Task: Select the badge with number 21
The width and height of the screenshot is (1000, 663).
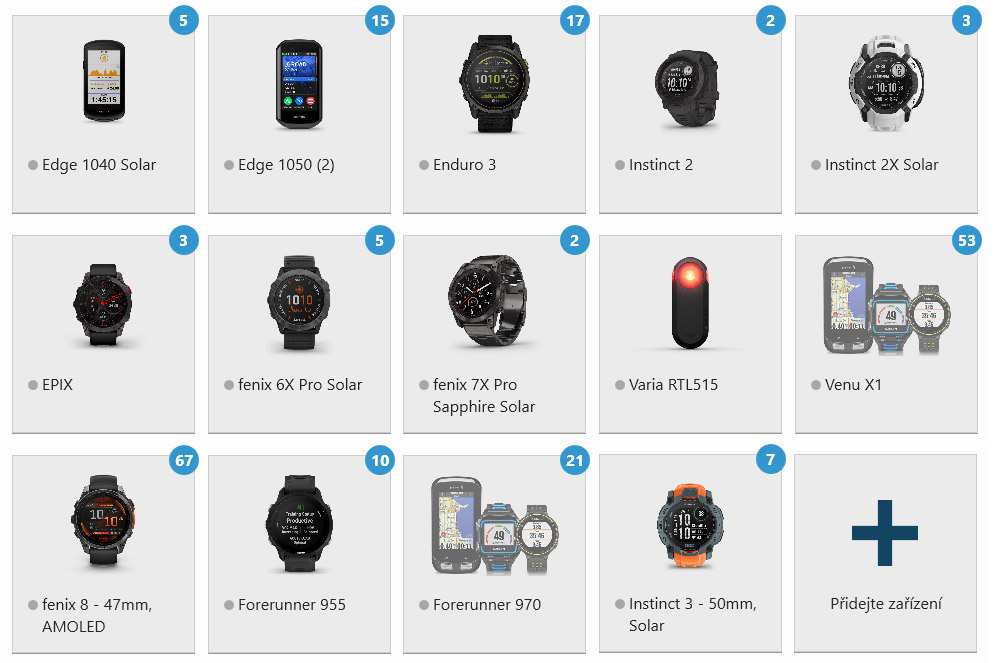Action: tap(575, 460)
